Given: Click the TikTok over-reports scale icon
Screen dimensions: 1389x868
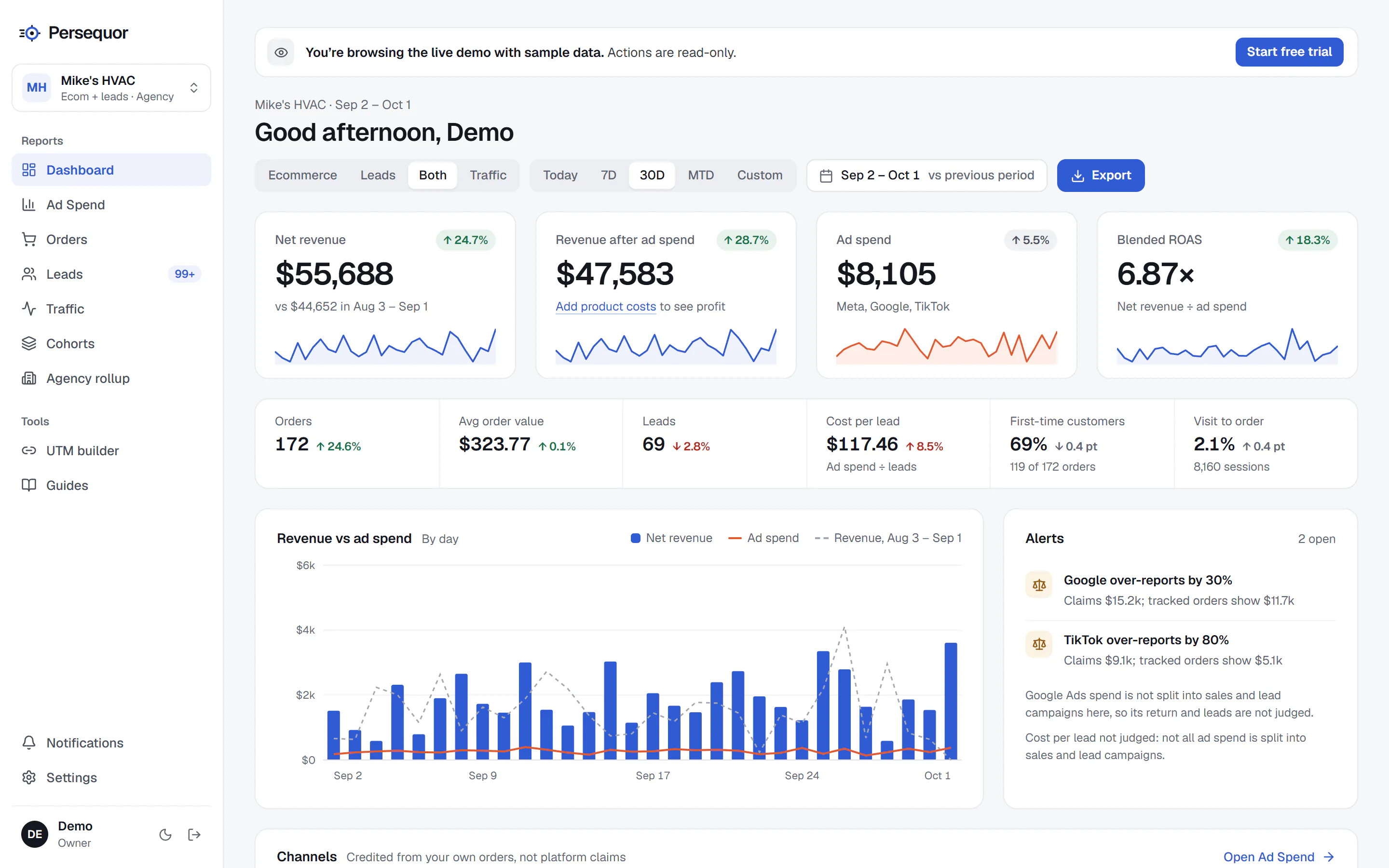Looking at the screenshot, I should (1039, 645).
